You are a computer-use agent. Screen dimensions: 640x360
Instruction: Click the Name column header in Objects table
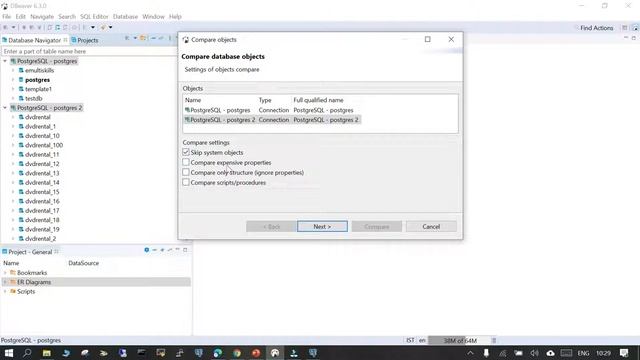coord(193,100)
